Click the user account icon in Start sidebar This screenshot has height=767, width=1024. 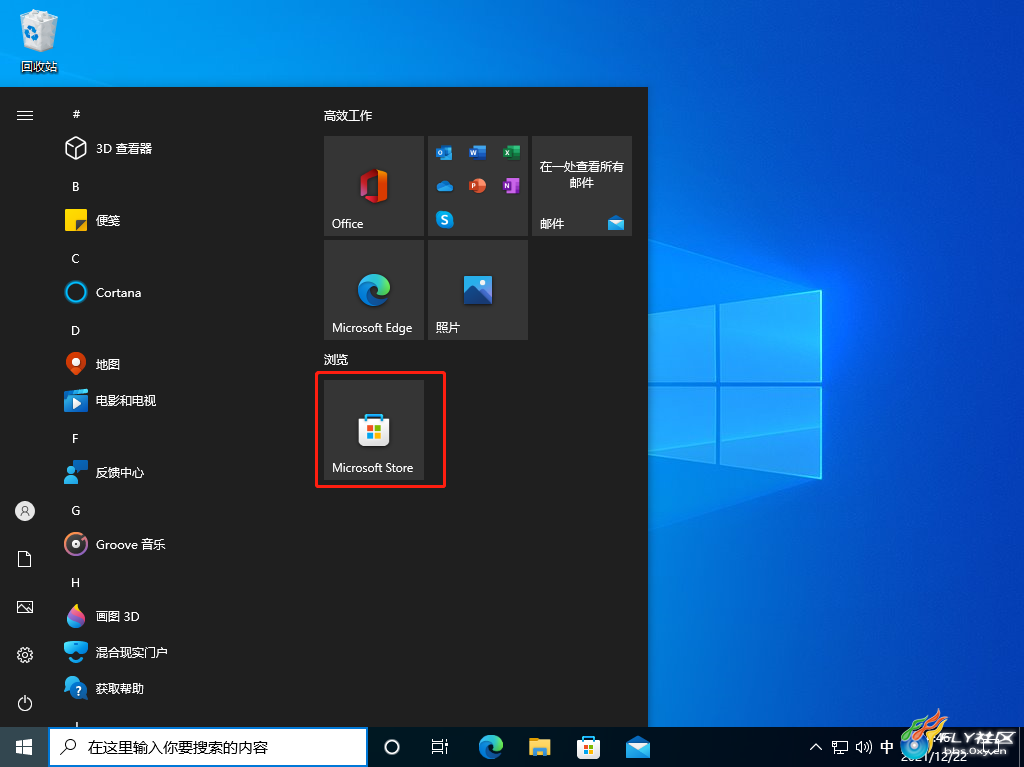pos(25,511)
